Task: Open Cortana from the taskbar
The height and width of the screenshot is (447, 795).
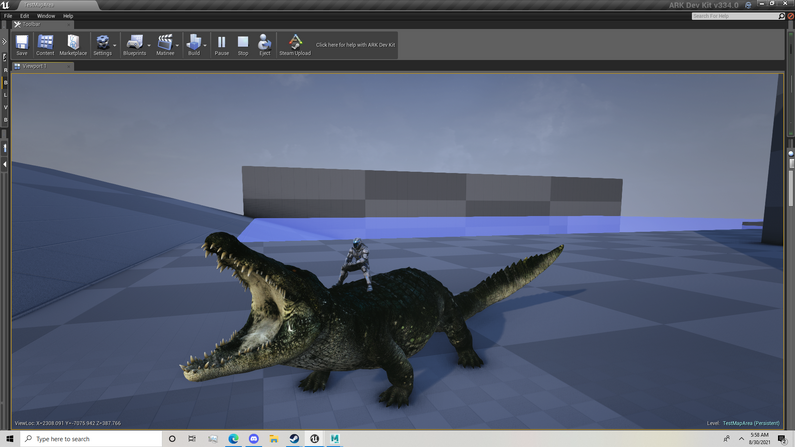Action: pyautogui.click(x=172, y=439)
